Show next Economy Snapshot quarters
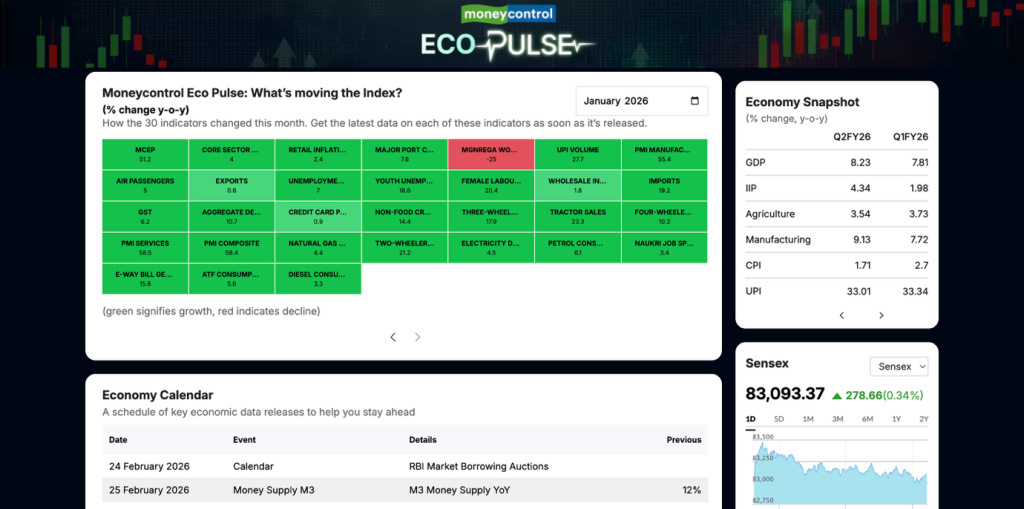Image resolution: width=1024 pixels, height=509 pixels. (x=881, y=315)
